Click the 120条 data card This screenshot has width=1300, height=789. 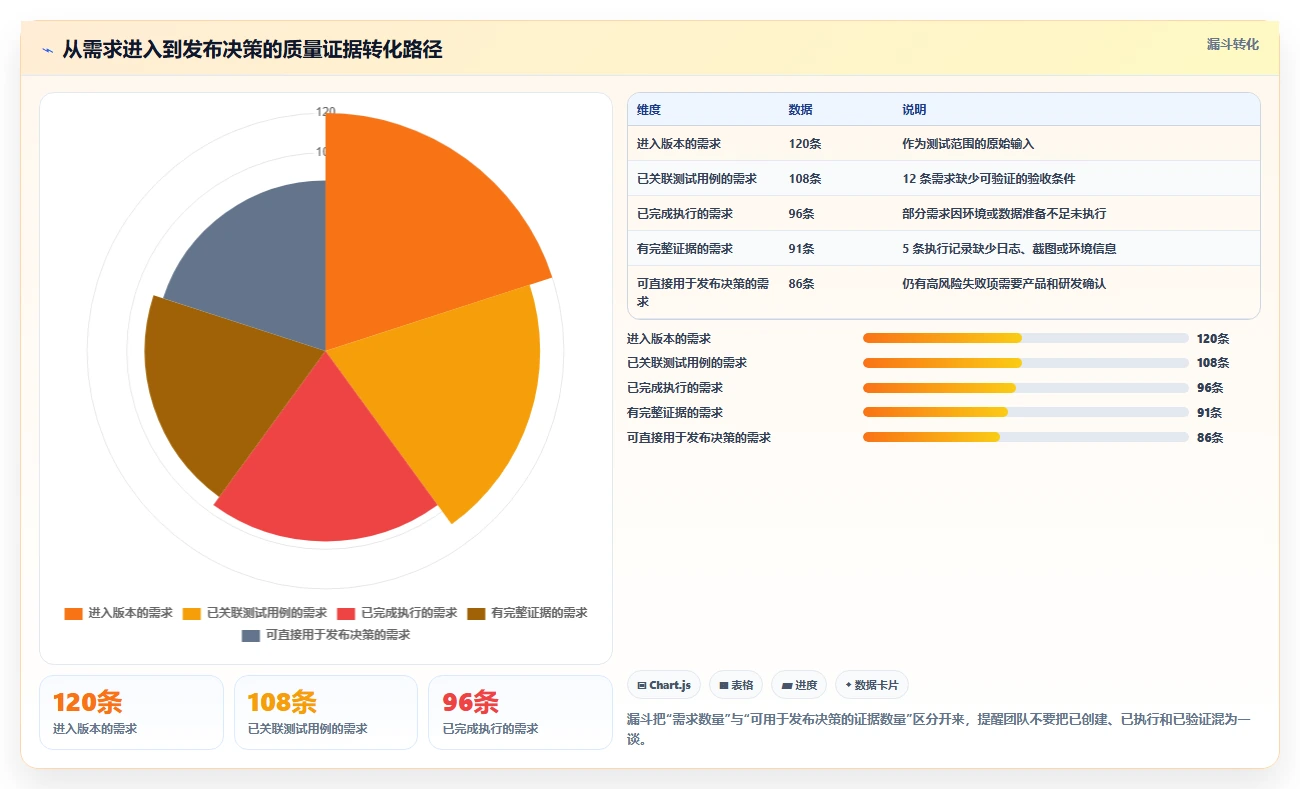131,712
